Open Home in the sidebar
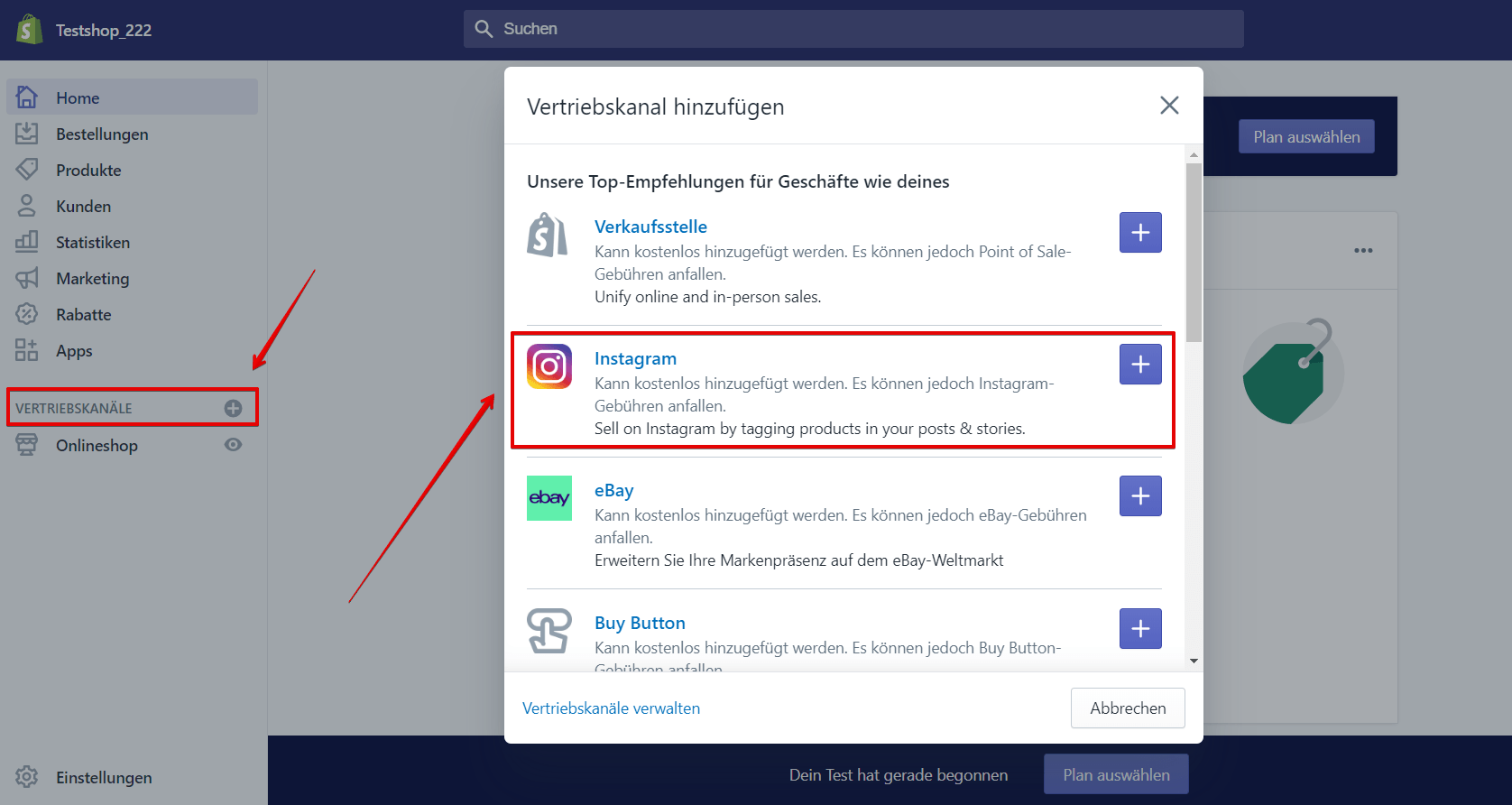Screen dimensions: 1512x805 [x=133, y=97]
